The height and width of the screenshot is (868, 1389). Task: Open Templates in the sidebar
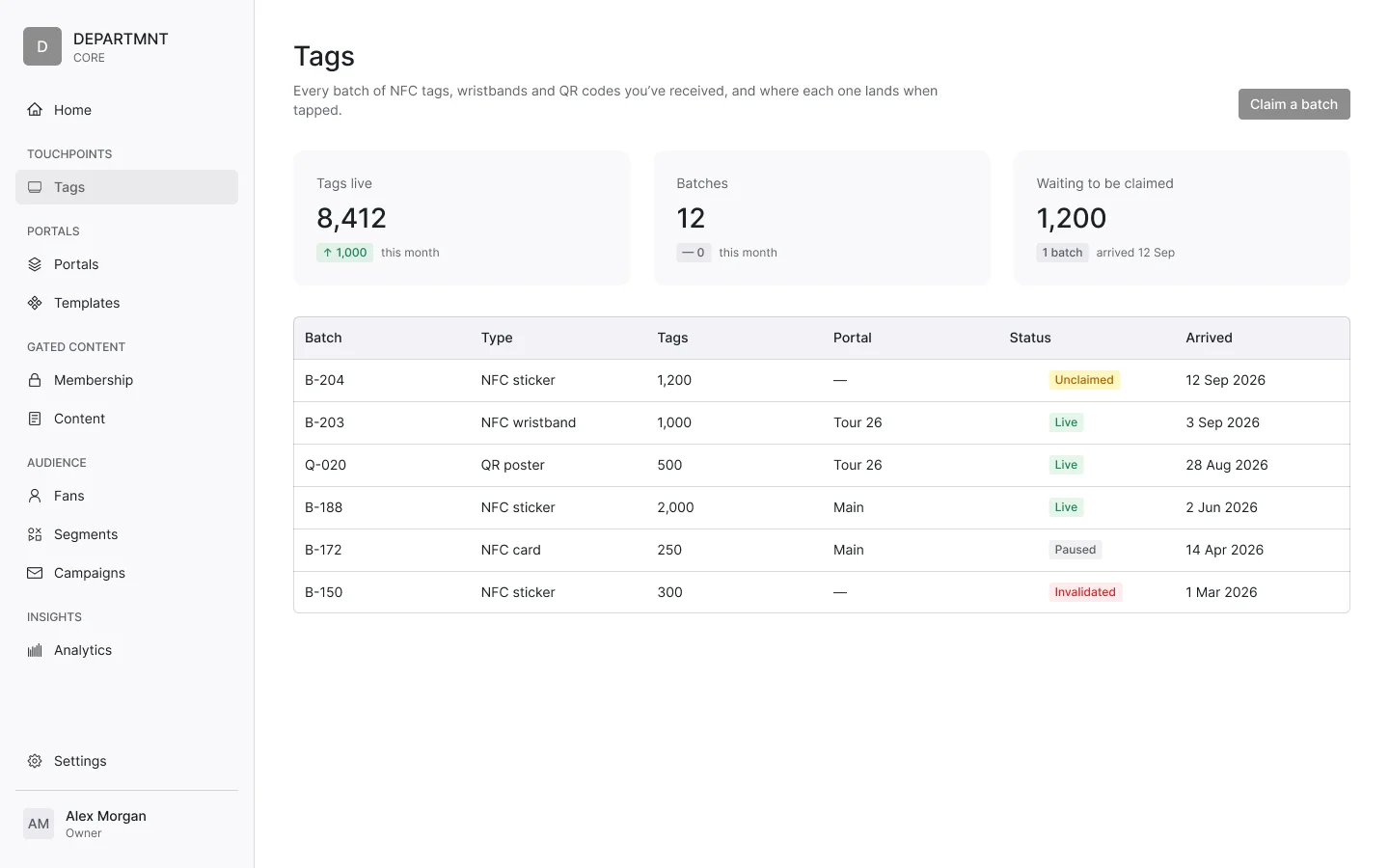[x=126, y=303]
